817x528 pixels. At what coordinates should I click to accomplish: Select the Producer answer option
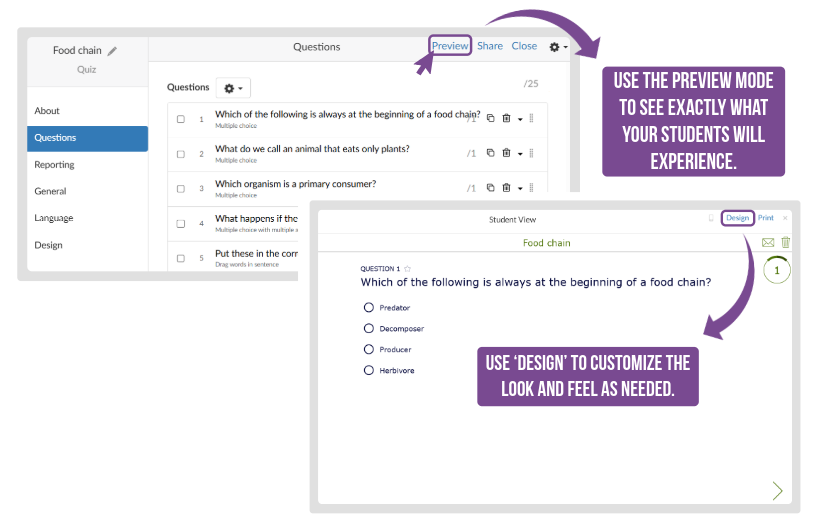(369, 349)
